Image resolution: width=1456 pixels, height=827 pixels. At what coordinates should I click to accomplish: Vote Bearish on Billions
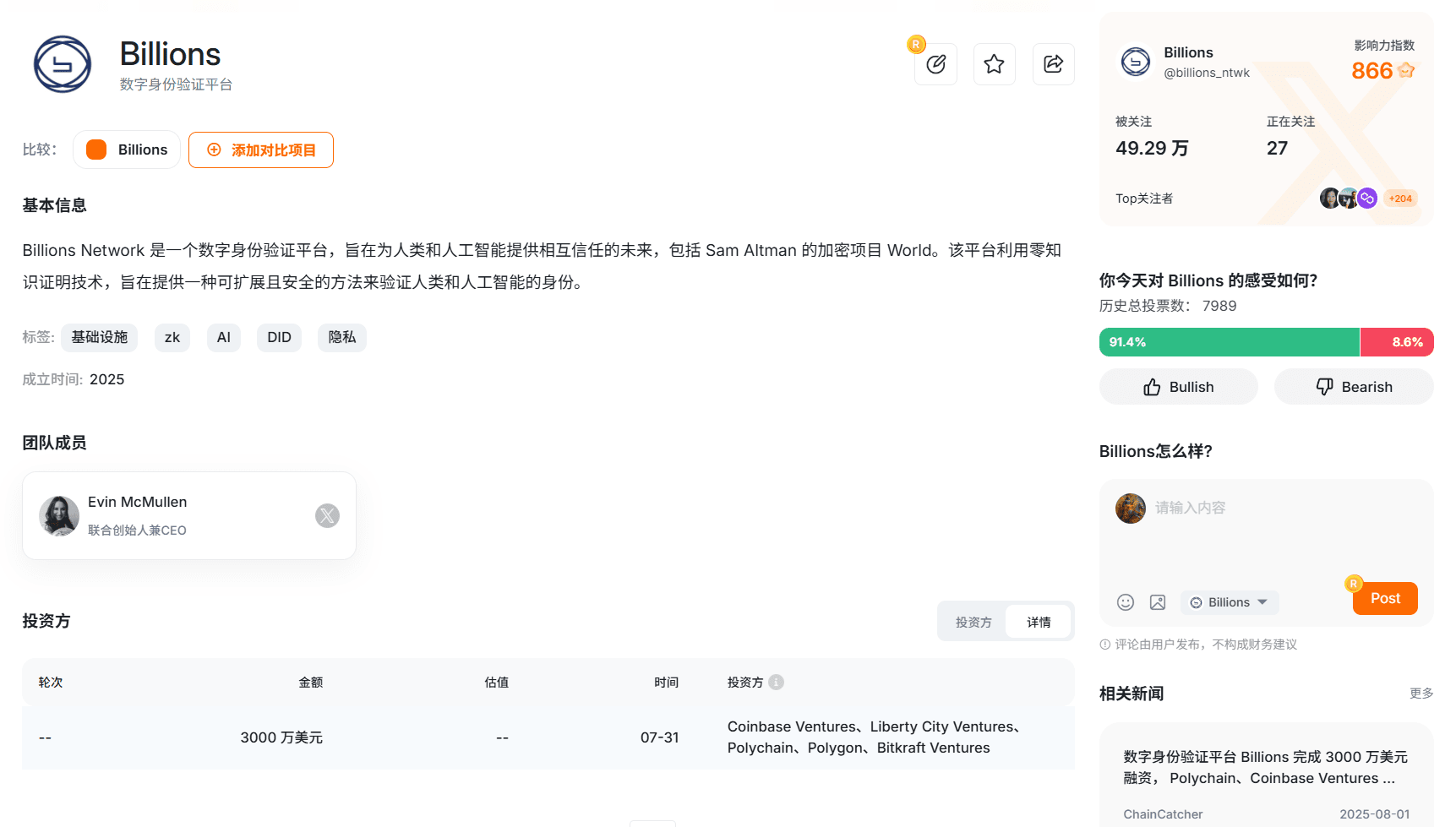click(x=1354, y=387)
